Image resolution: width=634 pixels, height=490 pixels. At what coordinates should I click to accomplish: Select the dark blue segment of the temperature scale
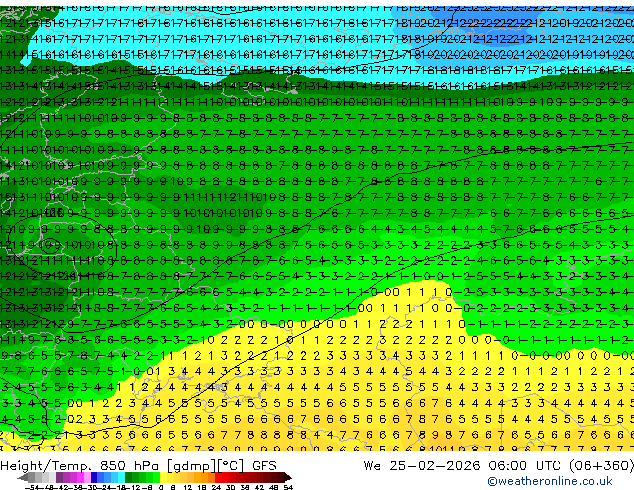[x=94, y=477]
